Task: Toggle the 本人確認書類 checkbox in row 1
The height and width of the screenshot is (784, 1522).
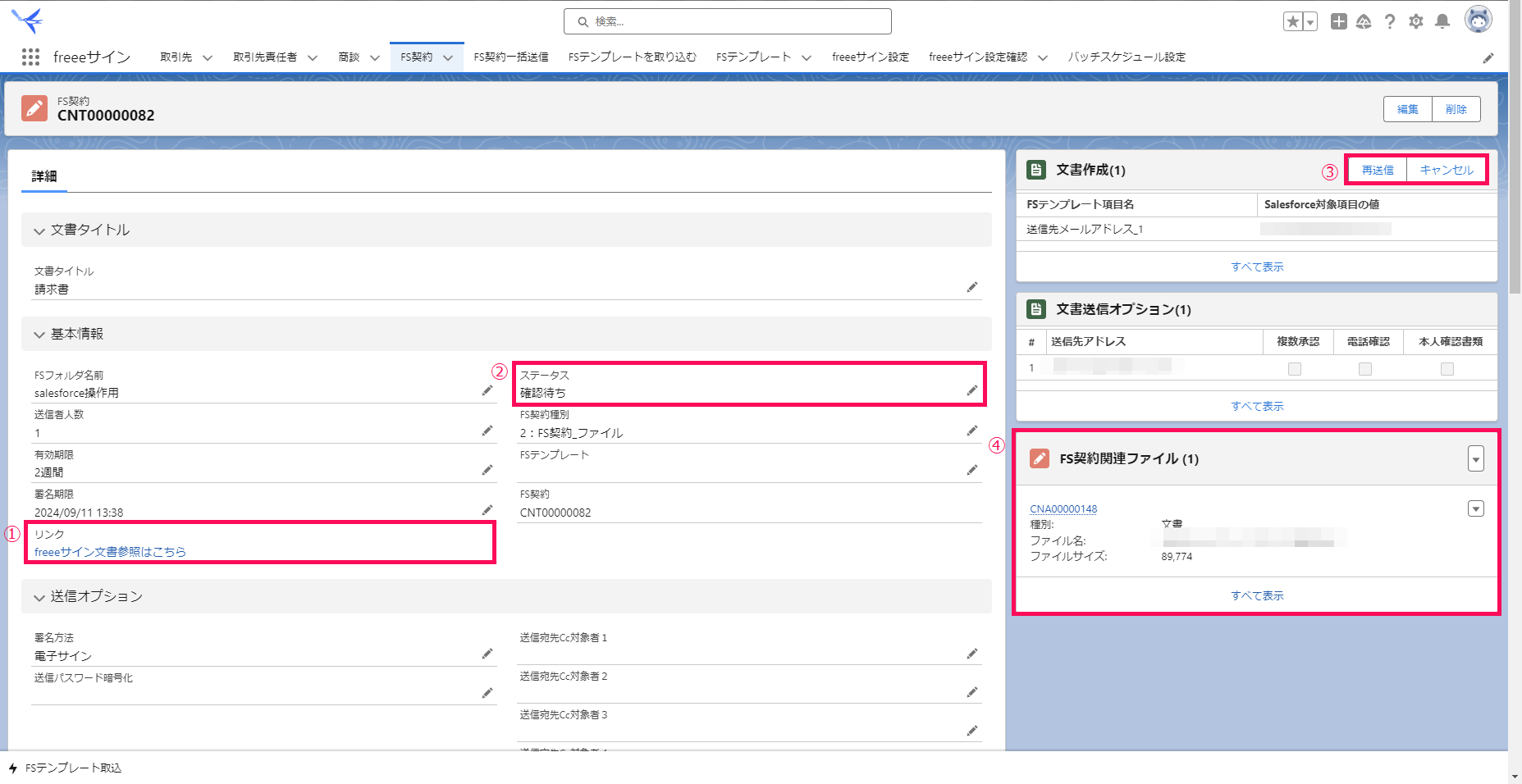Action: click(x=1447, y=369)
